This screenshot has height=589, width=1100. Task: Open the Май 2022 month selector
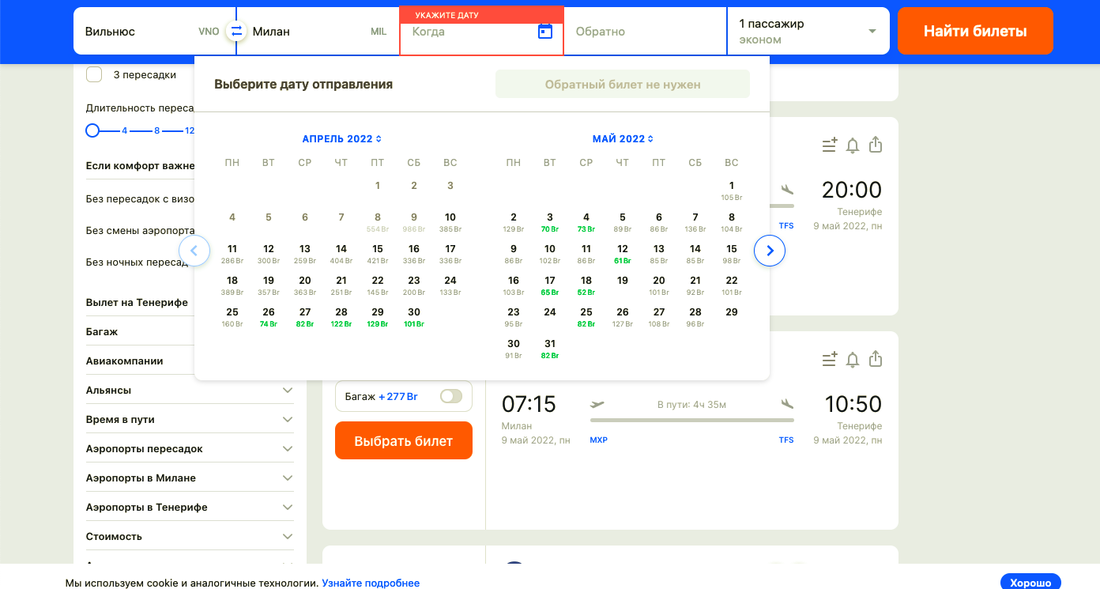click(623, 139)
